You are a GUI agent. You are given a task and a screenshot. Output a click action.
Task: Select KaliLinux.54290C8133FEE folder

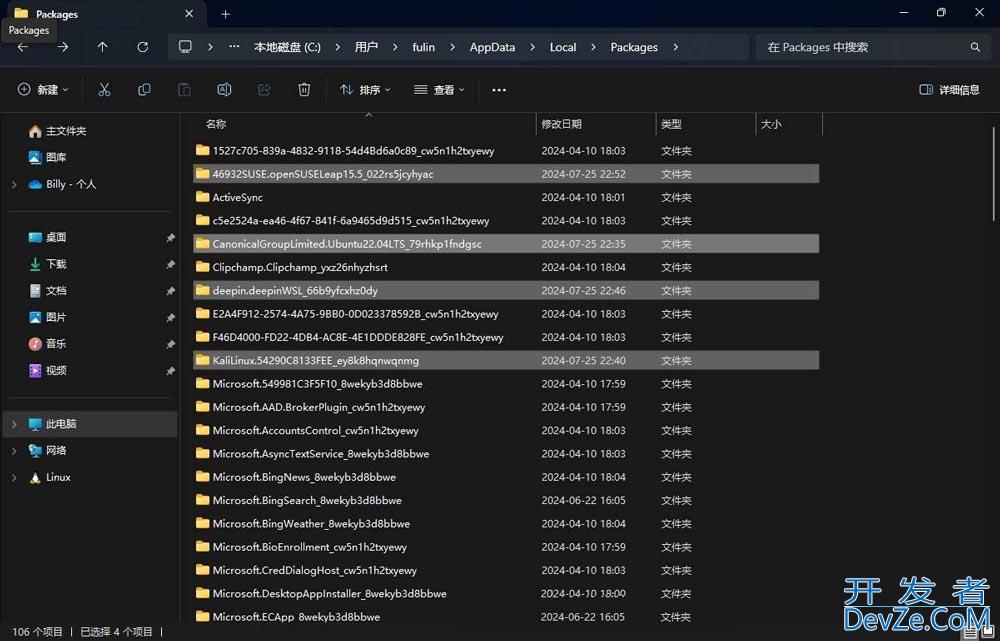(506, 360)
